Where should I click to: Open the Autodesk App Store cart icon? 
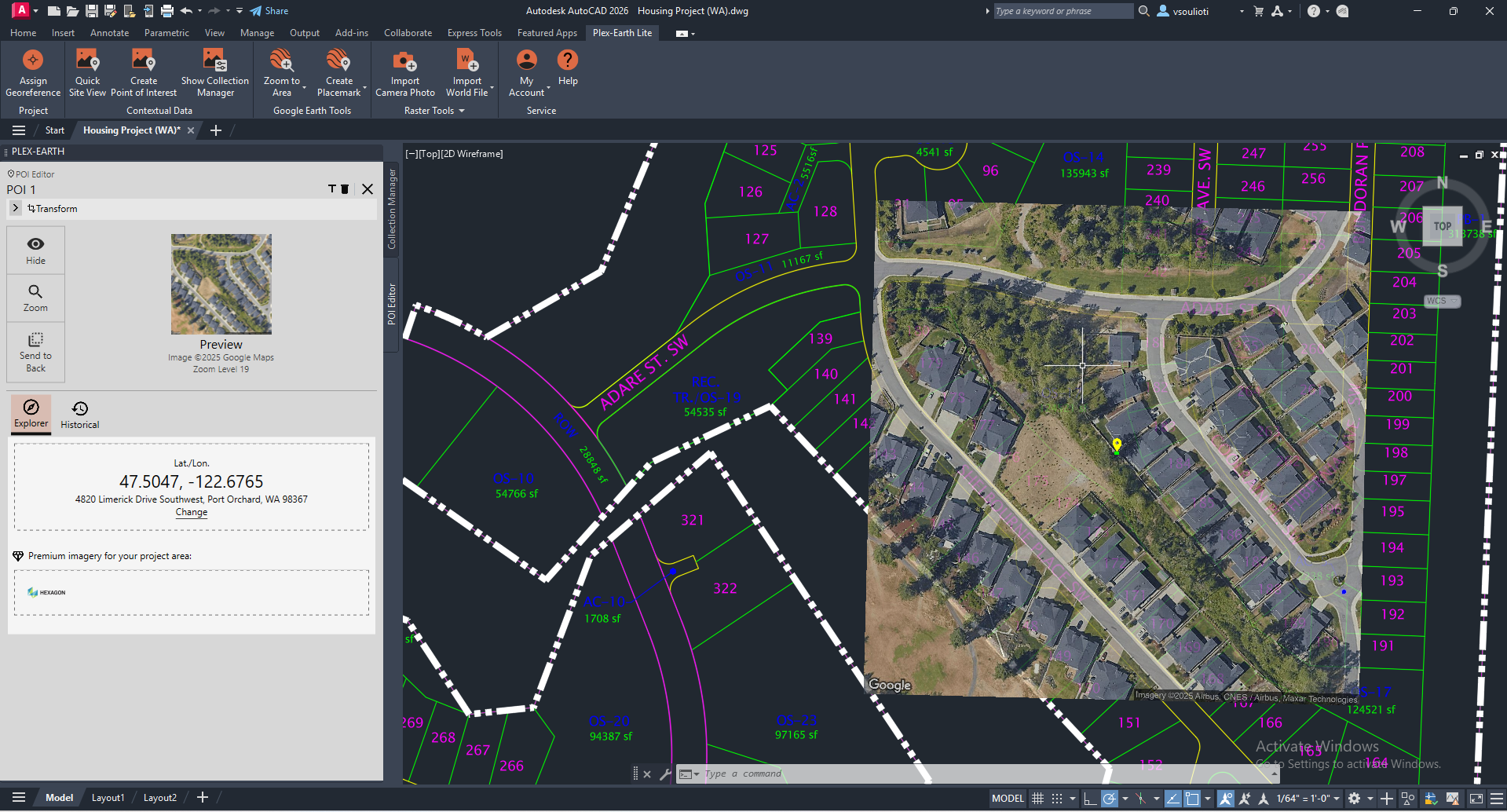[1259, 11]
